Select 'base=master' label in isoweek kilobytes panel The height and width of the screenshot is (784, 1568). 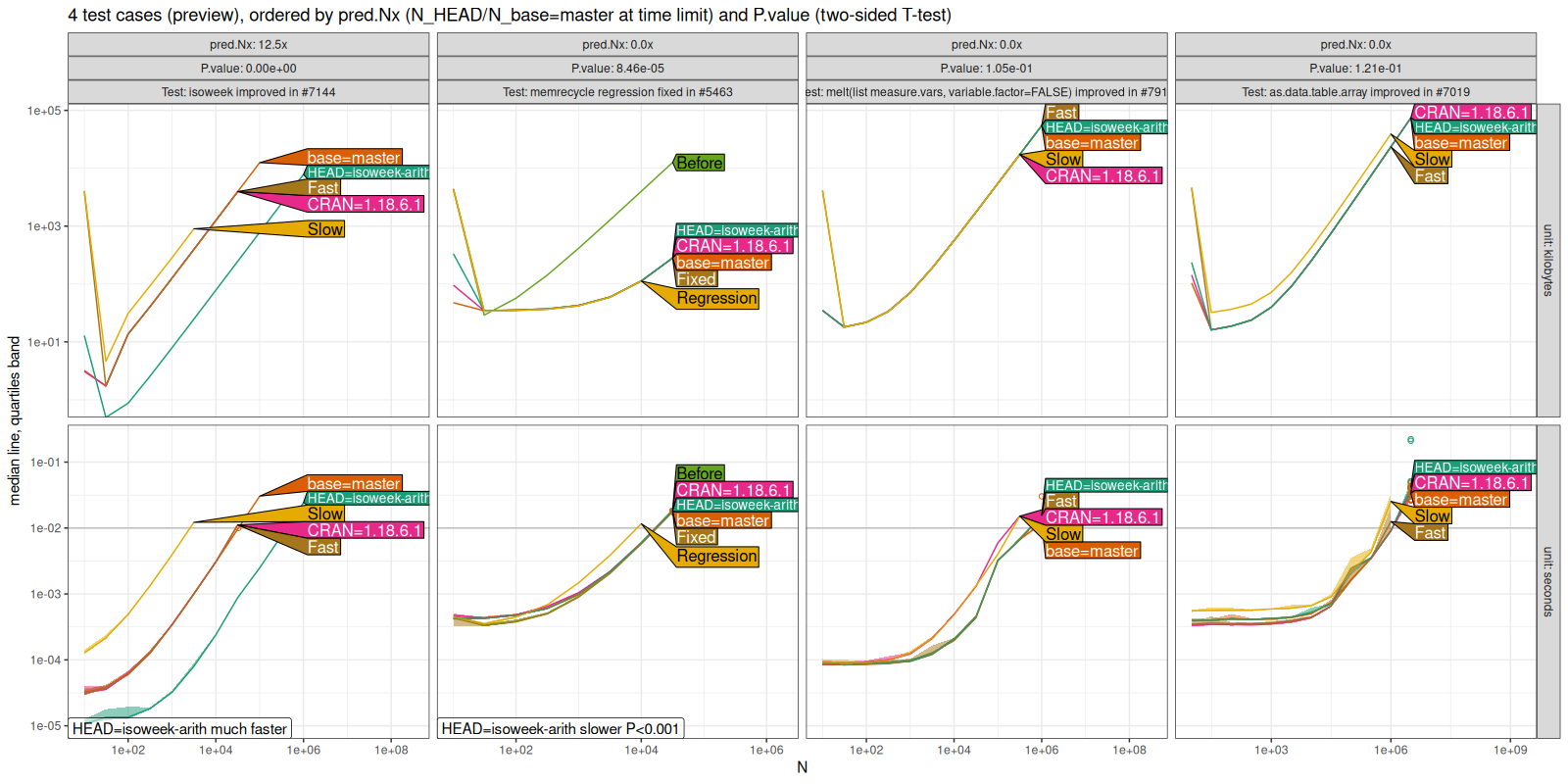pyautogui.click(x=354, y=158)
